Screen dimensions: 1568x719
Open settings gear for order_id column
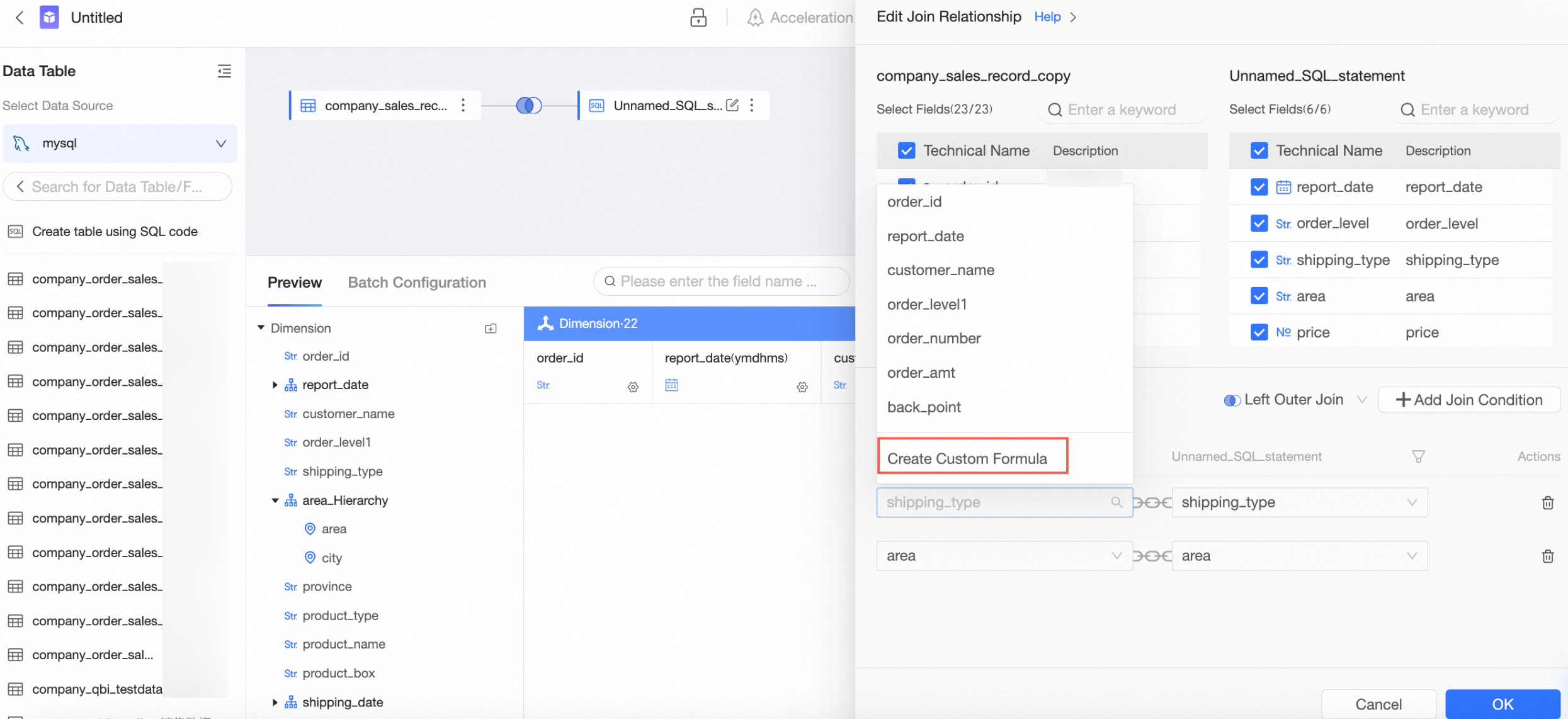[x=633, y=387]
